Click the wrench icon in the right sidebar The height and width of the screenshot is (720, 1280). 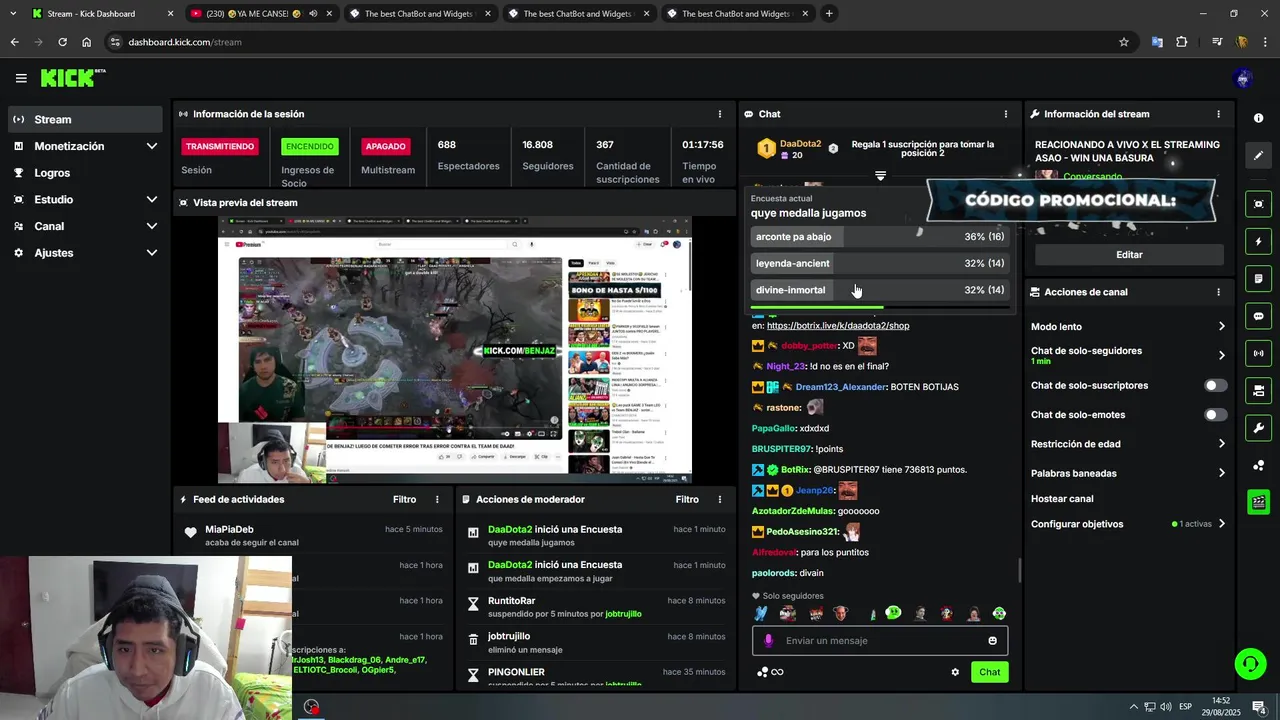(1258, 428)
